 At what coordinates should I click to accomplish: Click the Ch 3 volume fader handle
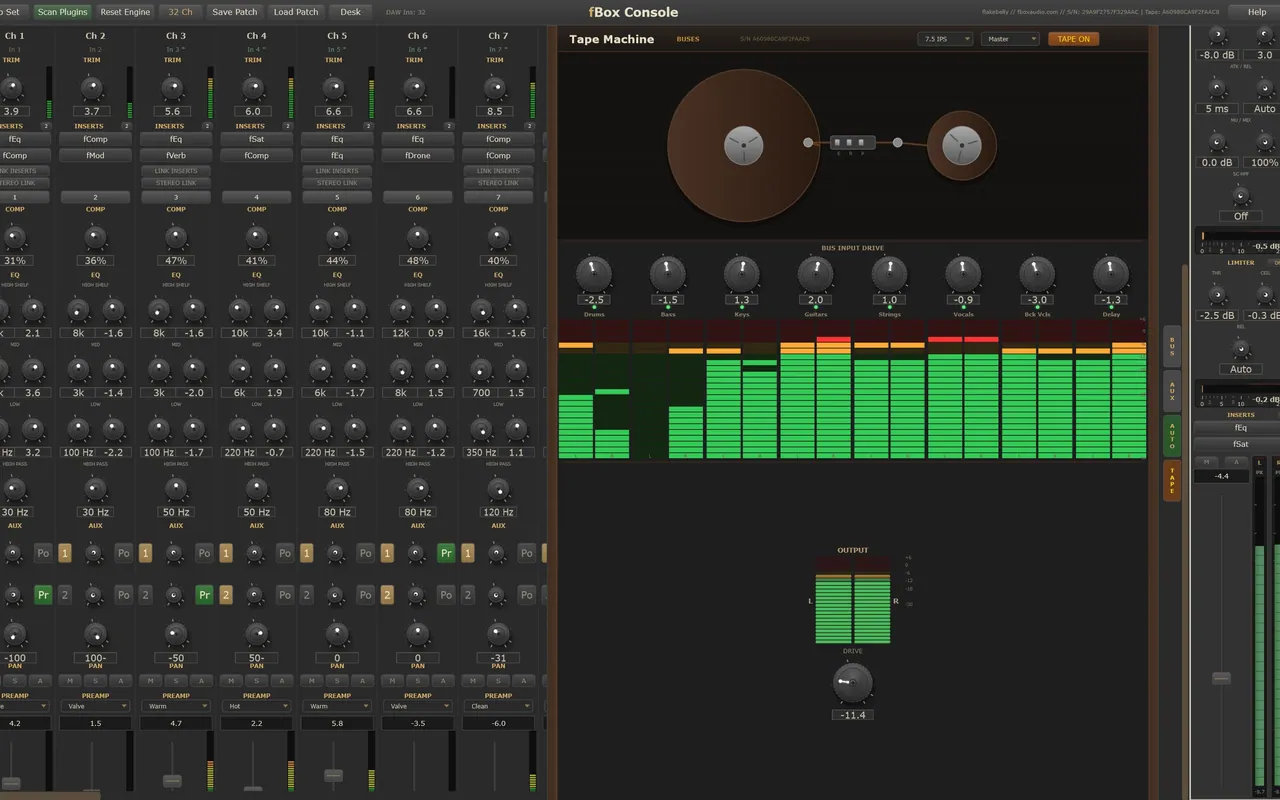click(x=172, y=780)
